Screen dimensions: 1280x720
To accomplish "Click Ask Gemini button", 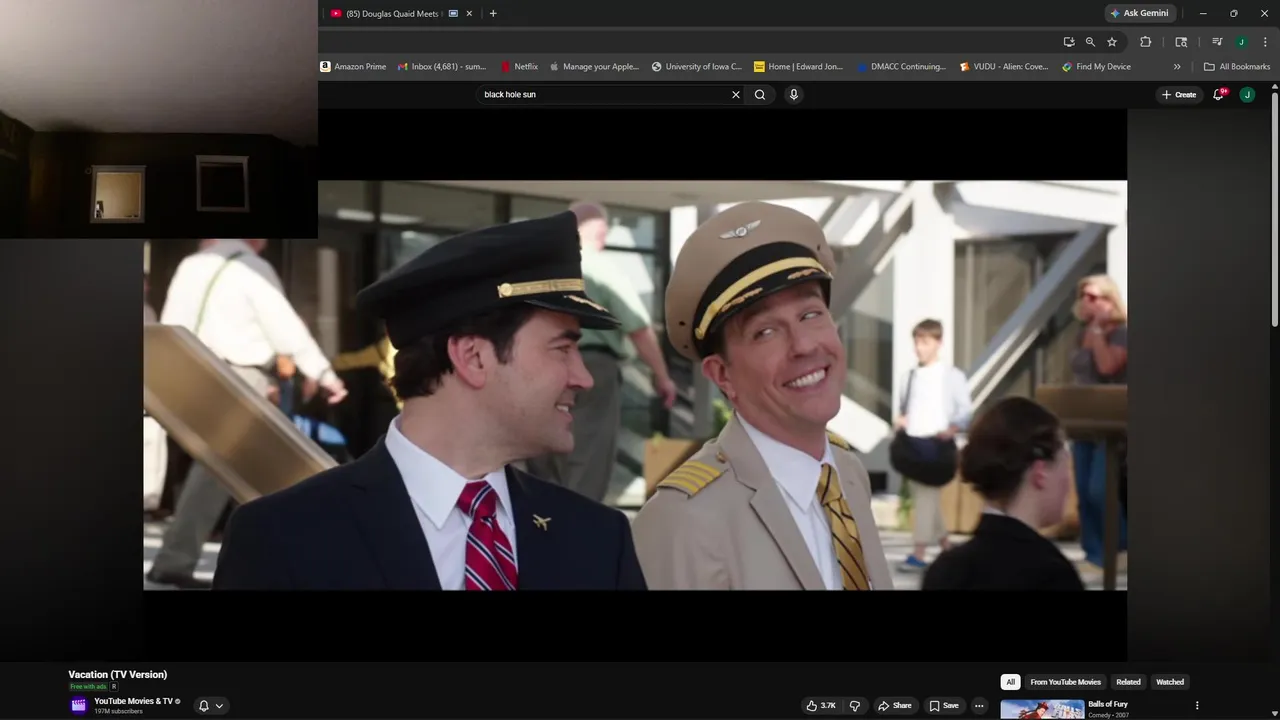I will tap(1139, 13).
